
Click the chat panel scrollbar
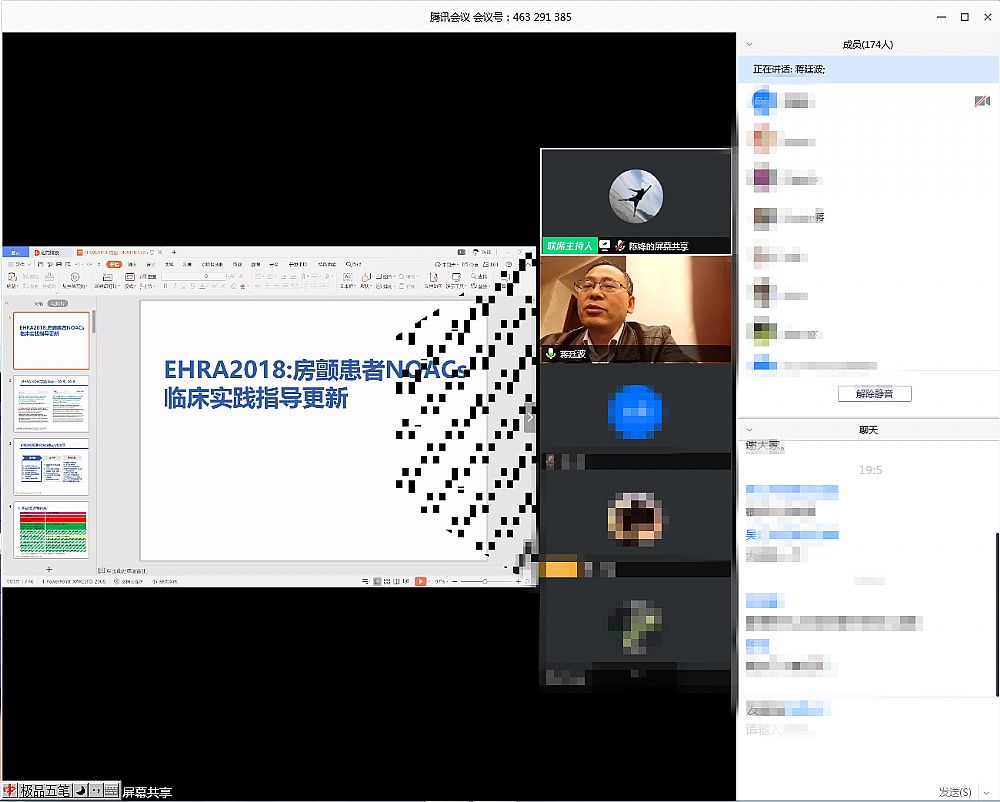(x=997, y=613)
